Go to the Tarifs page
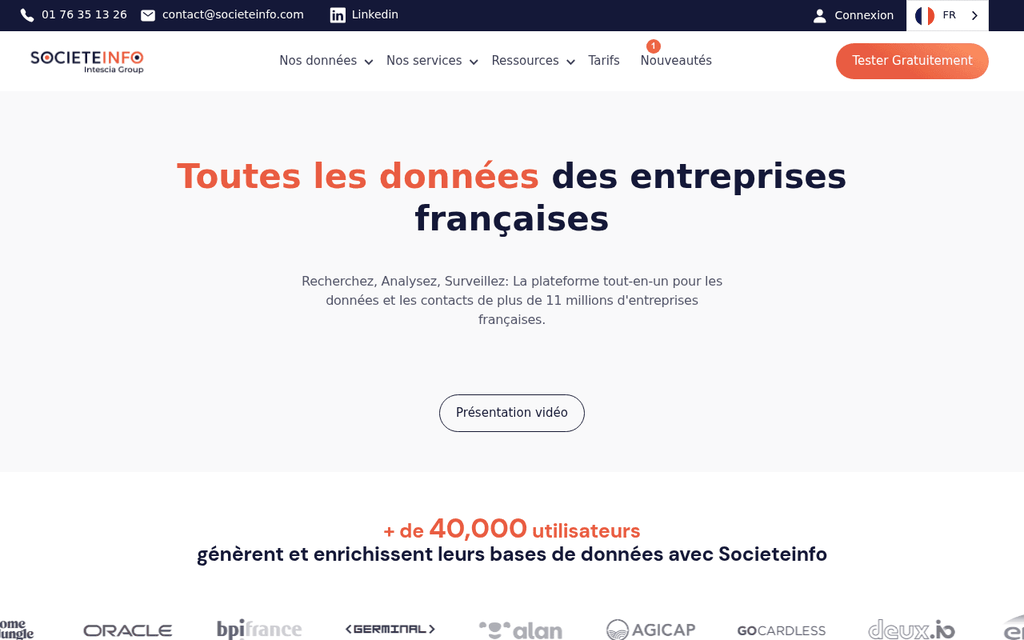This screenshot has height=640, width=1024. point(603,60)
